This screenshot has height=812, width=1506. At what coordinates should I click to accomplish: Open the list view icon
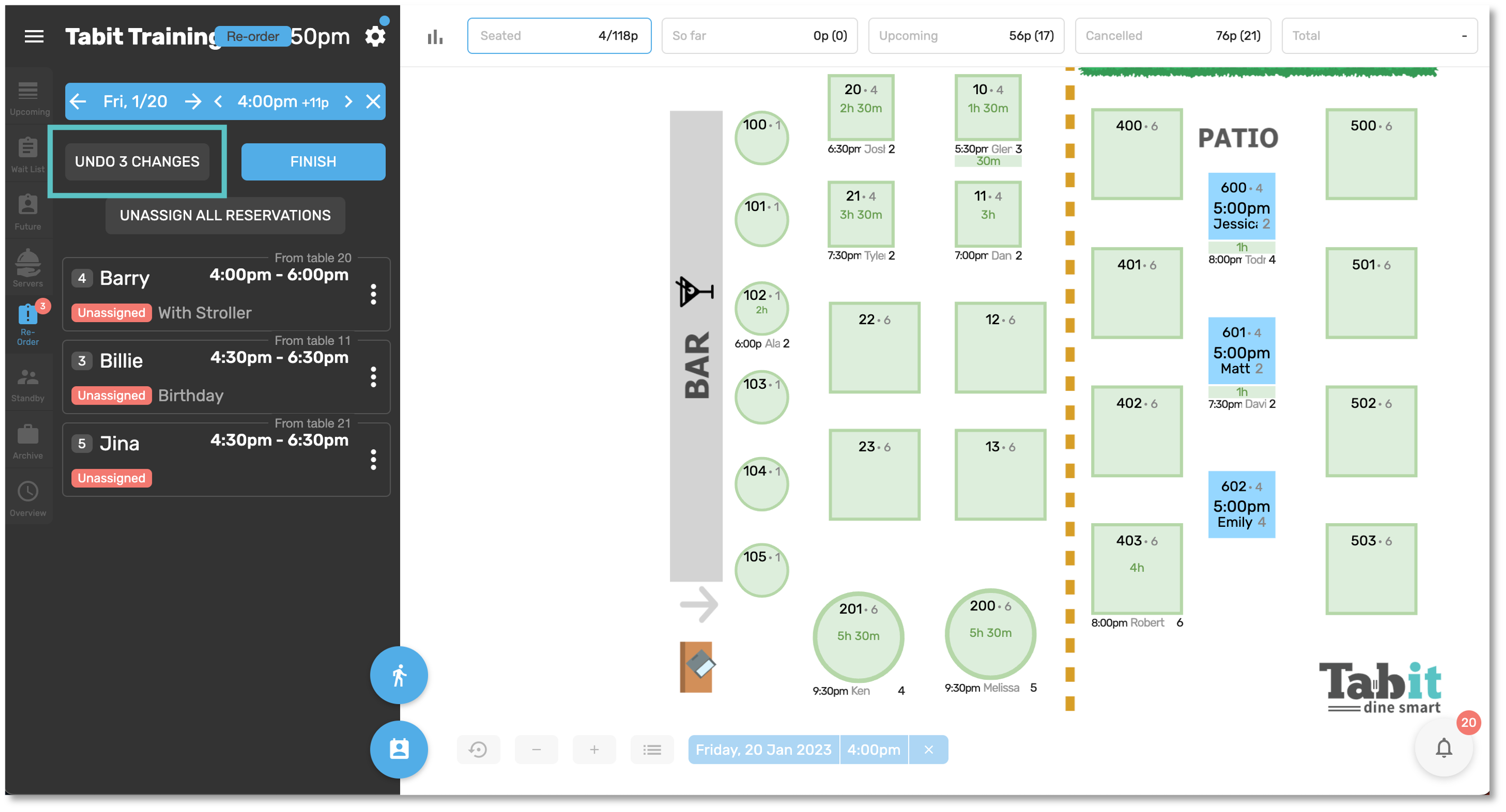click(x=652, y=750)
